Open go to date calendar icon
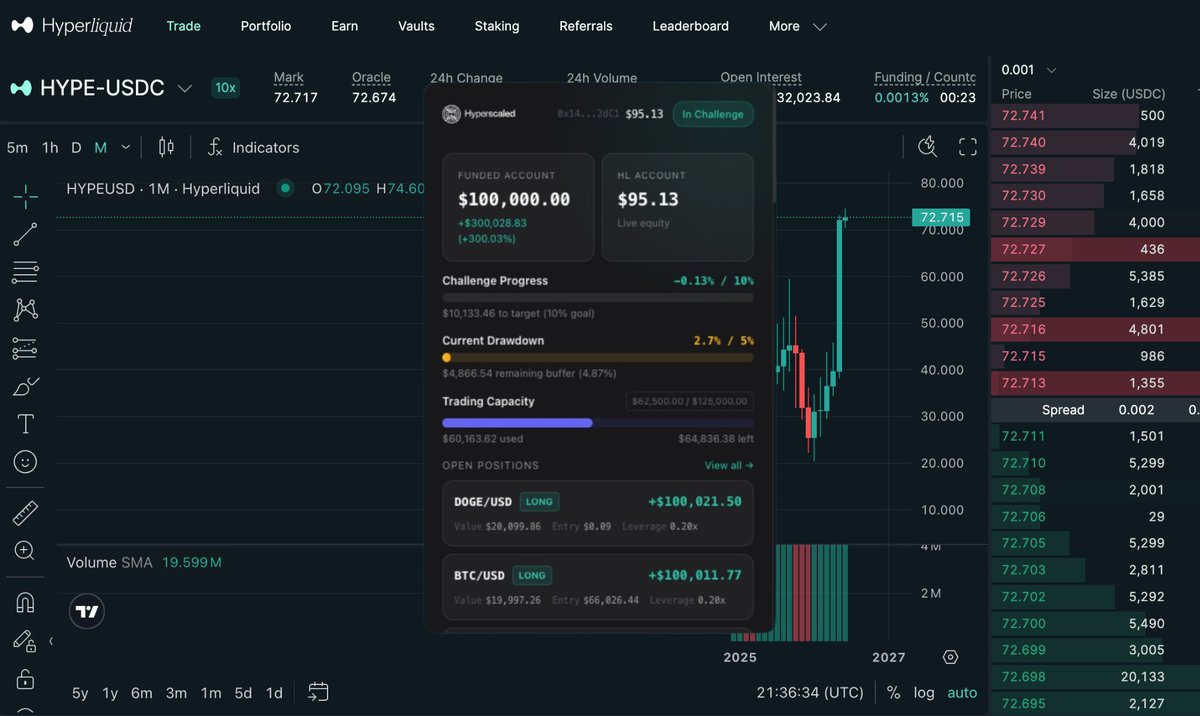 click(x=319, y=692)
